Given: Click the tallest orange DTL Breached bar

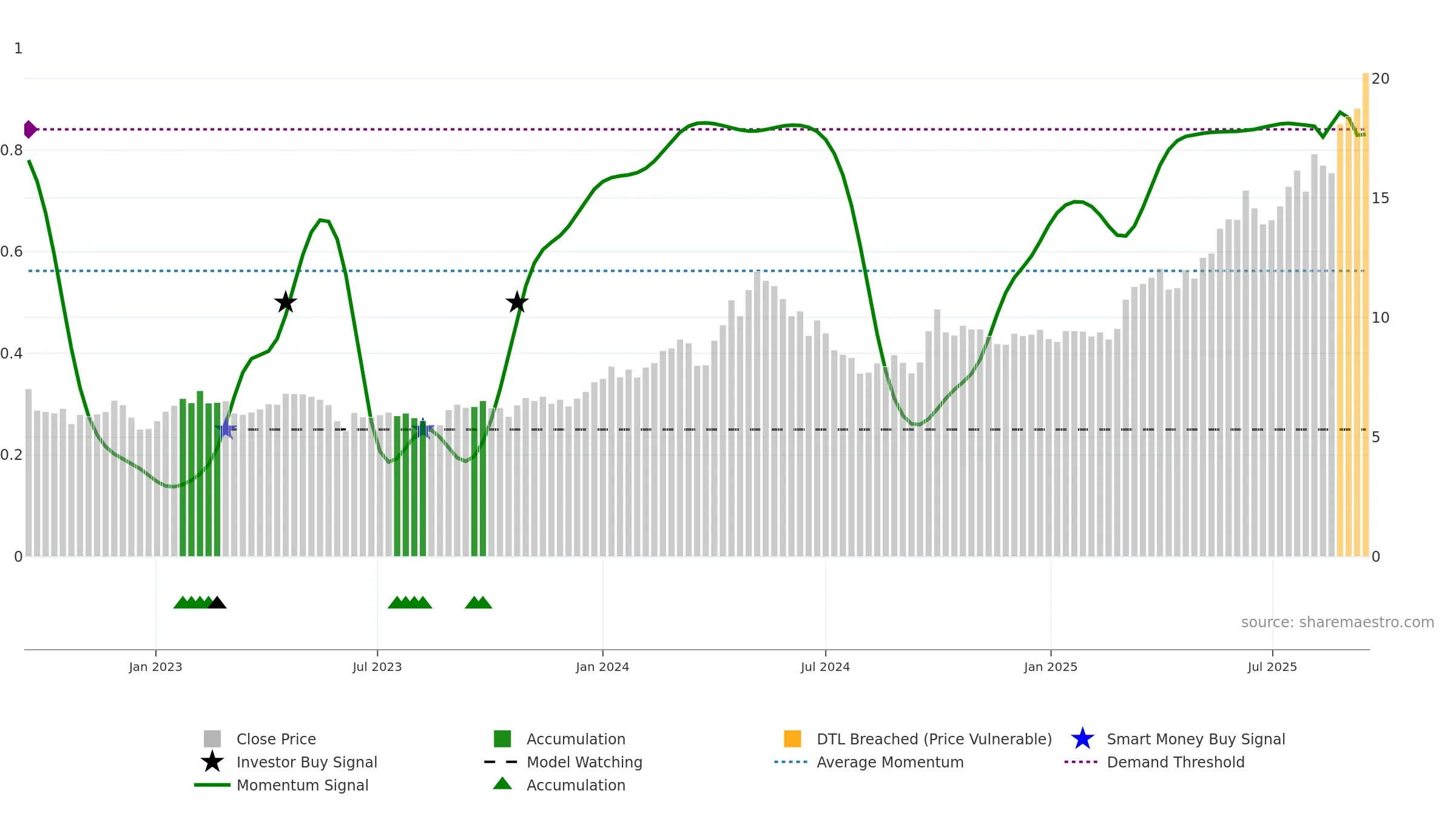Looking at the screenshot, I should (x=1366, y=314).
